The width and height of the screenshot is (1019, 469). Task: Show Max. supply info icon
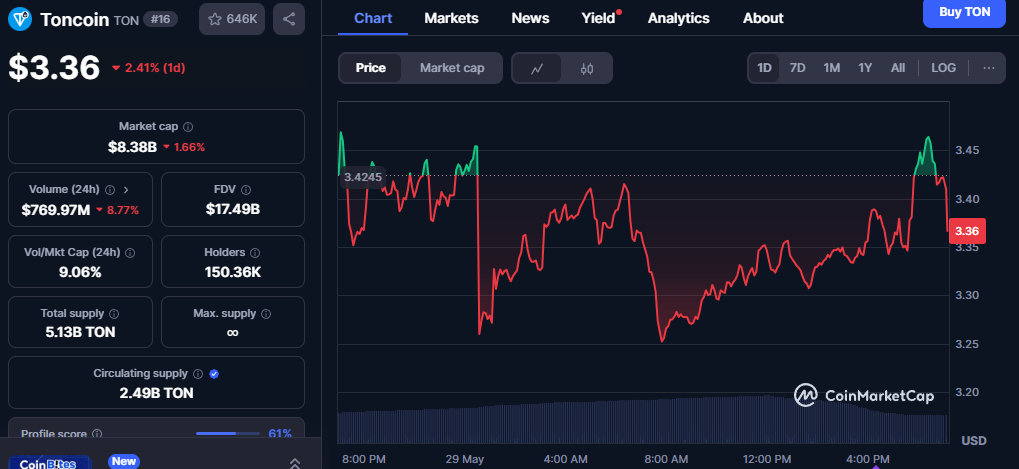(x=266, y=314)
